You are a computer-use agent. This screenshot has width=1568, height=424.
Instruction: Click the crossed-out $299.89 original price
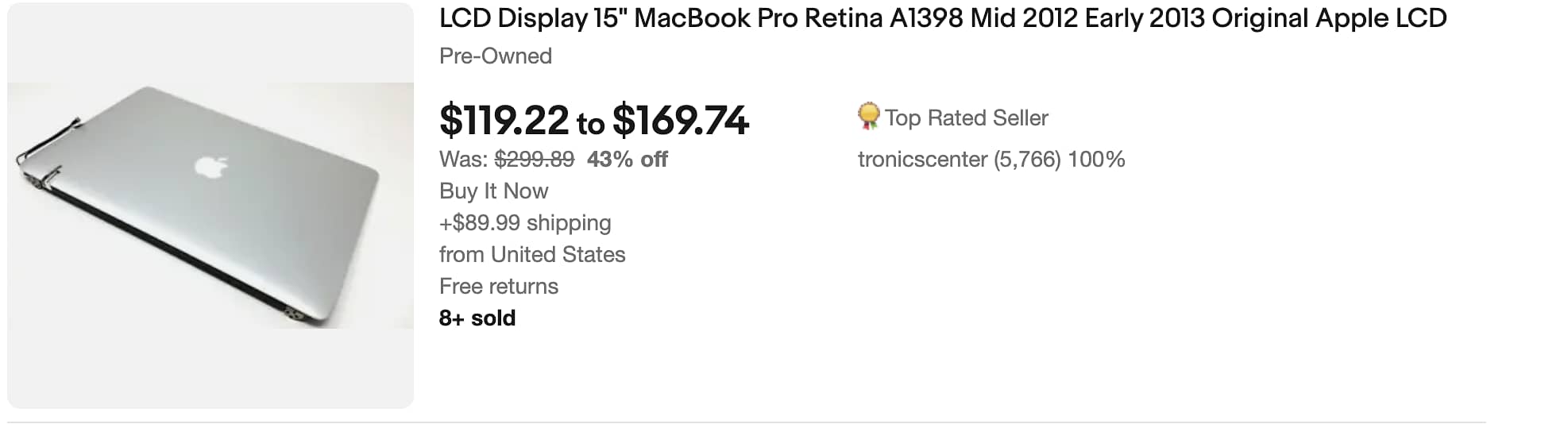534,160
